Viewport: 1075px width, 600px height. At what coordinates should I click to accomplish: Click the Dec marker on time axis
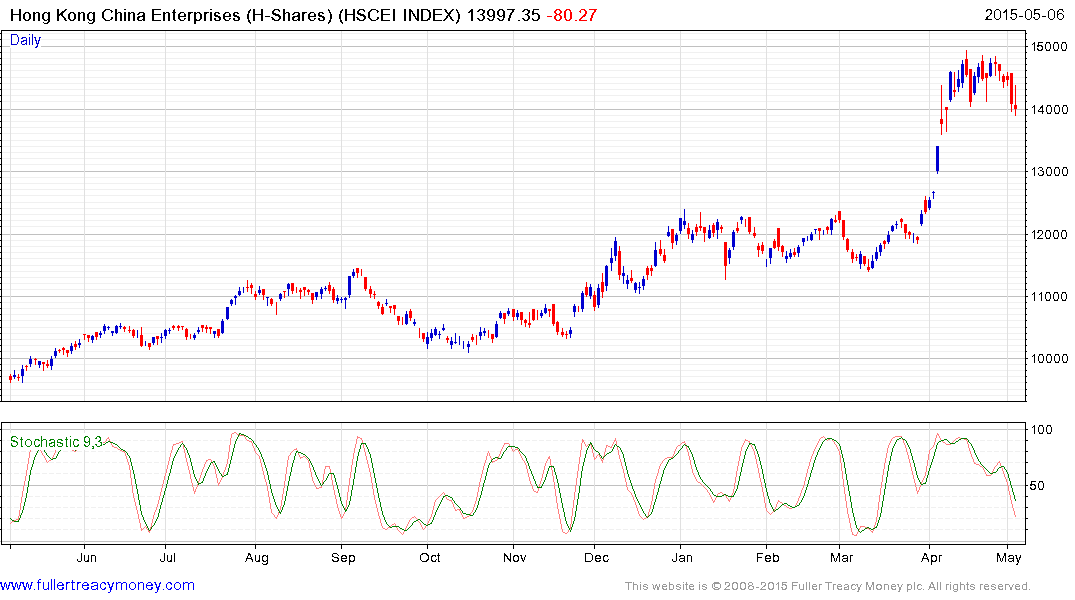pyautogui.click(x=597, y=558)
